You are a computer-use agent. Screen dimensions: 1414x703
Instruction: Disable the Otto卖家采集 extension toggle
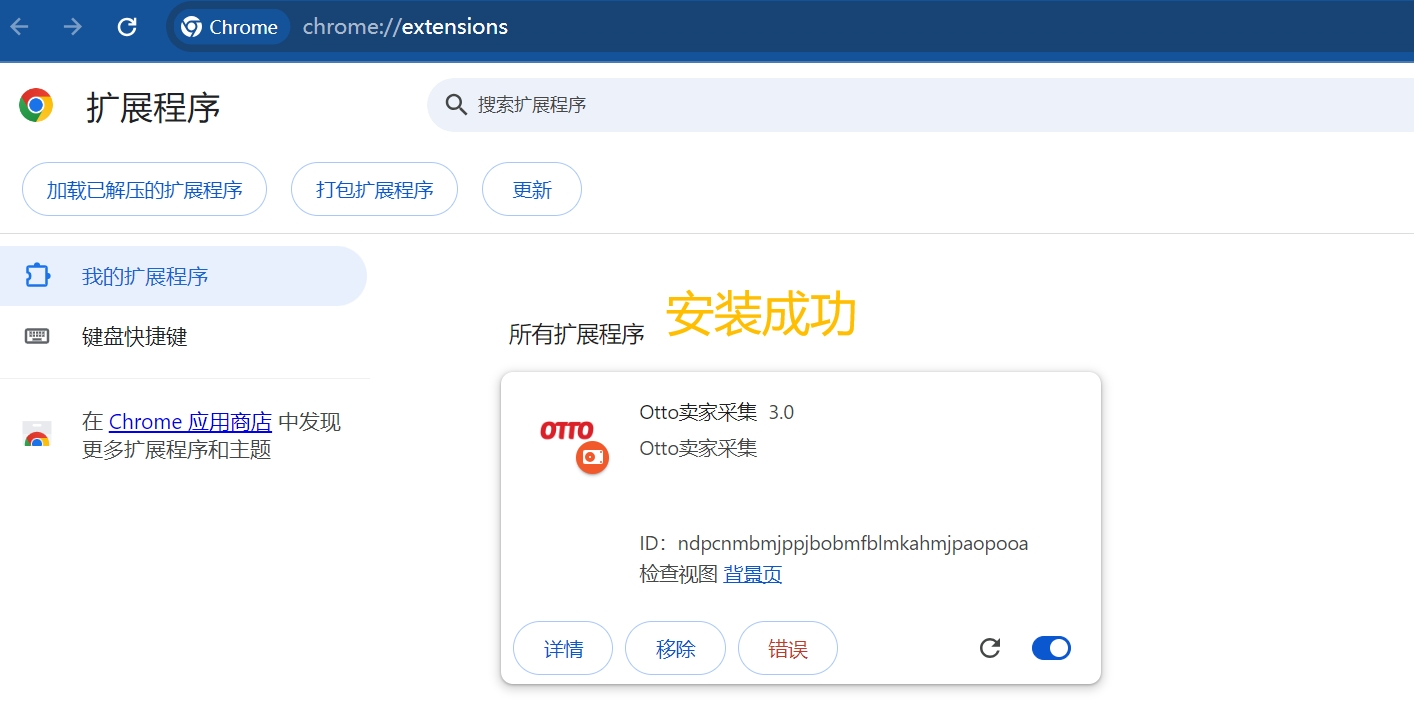coord(1051,648)
